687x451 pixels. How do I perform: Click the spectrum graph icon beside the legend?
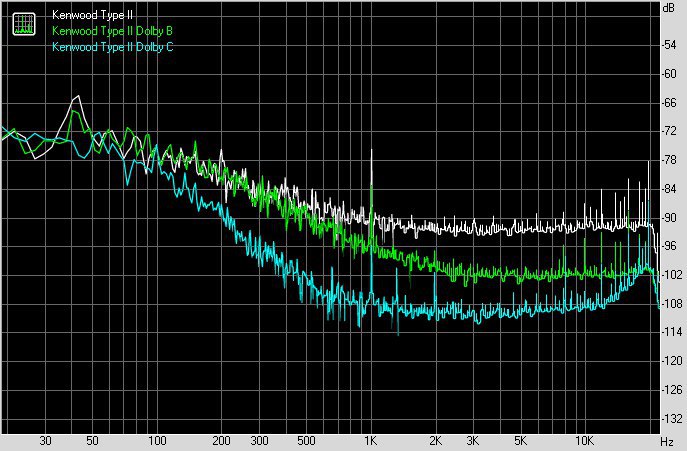(x=24, y=24)
